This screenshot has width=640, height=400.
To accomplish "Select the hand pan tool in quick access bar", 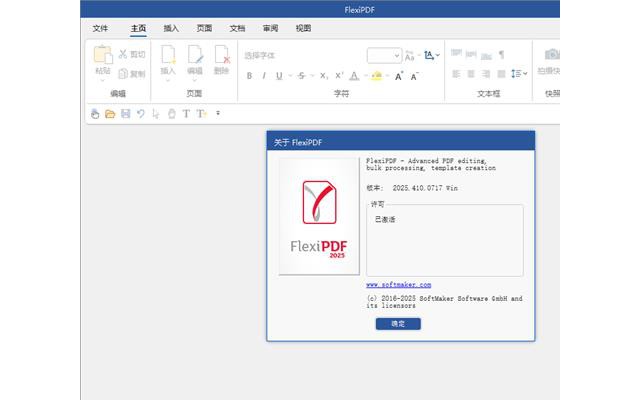I will [x=172, y=114].
